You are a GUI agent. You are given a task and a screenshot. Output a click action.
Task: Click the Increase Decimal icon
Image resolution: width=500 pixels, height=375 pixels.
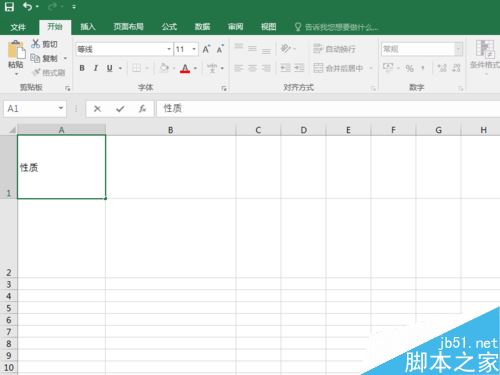[442, 68]
